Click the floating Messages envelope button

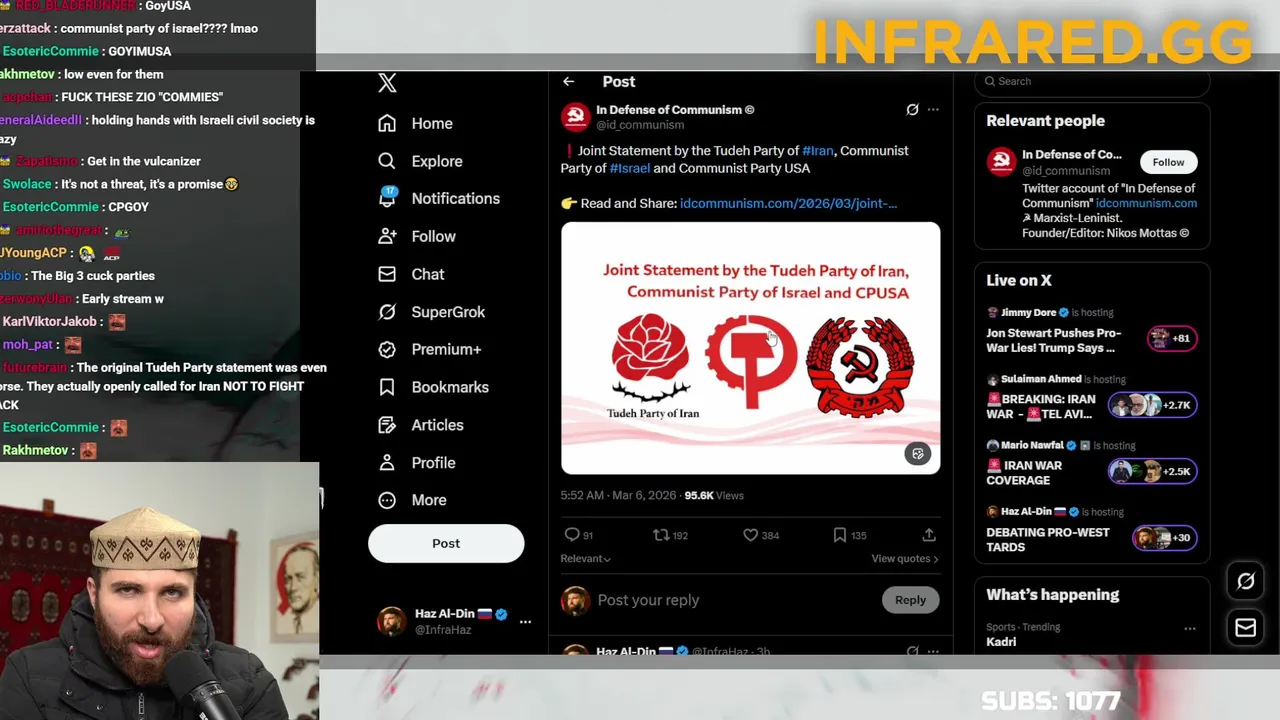click(1246, 628)
